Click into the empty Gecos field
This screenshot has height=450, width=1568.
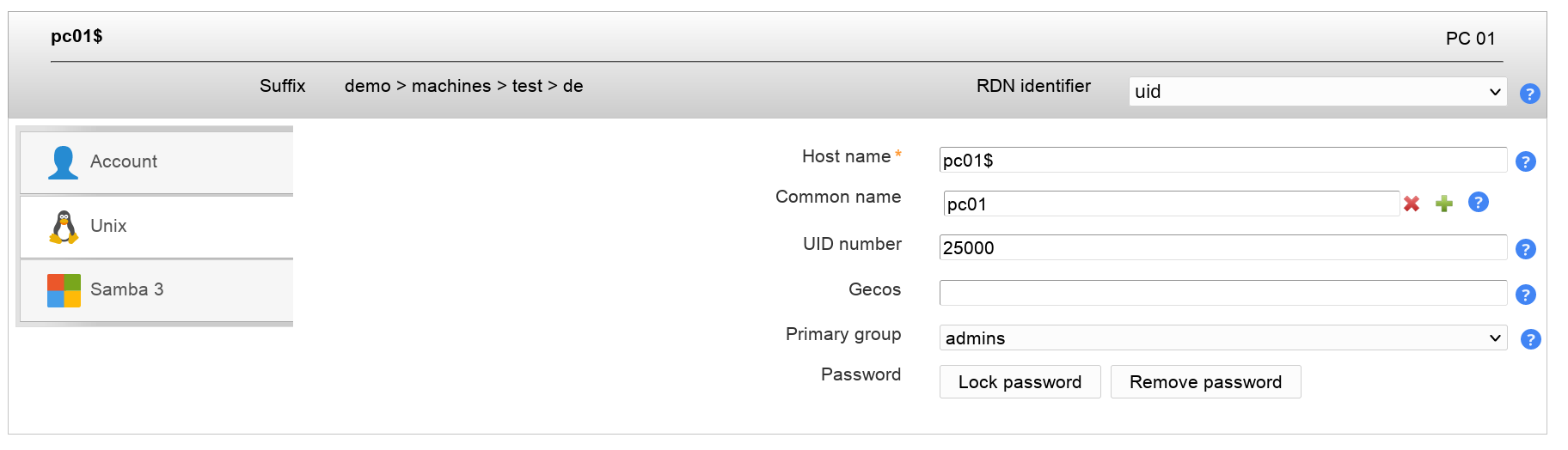1222,293
